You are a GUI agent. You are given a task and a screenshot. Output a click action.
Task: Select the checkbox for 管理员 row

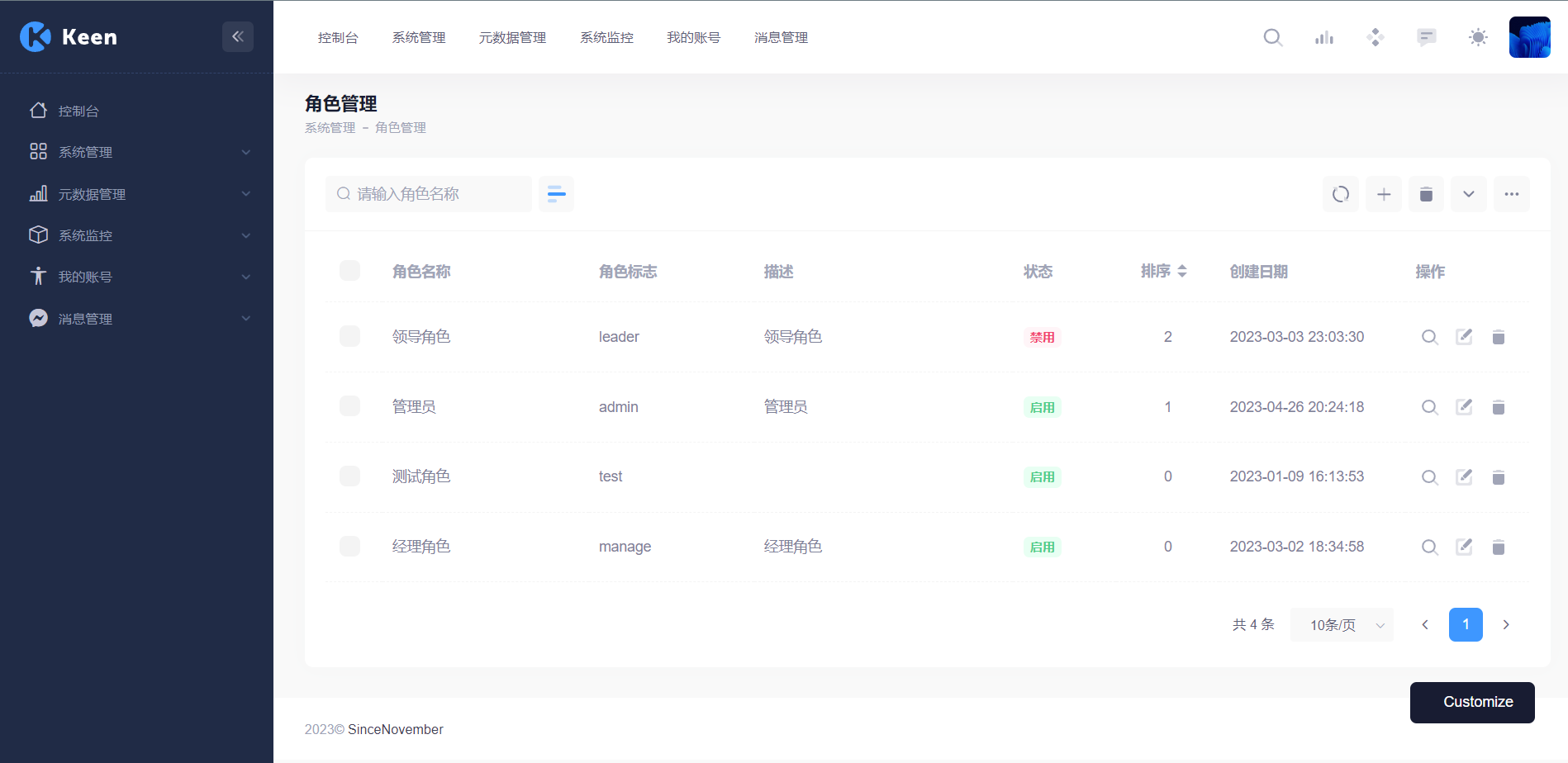[x=349, y=406]
